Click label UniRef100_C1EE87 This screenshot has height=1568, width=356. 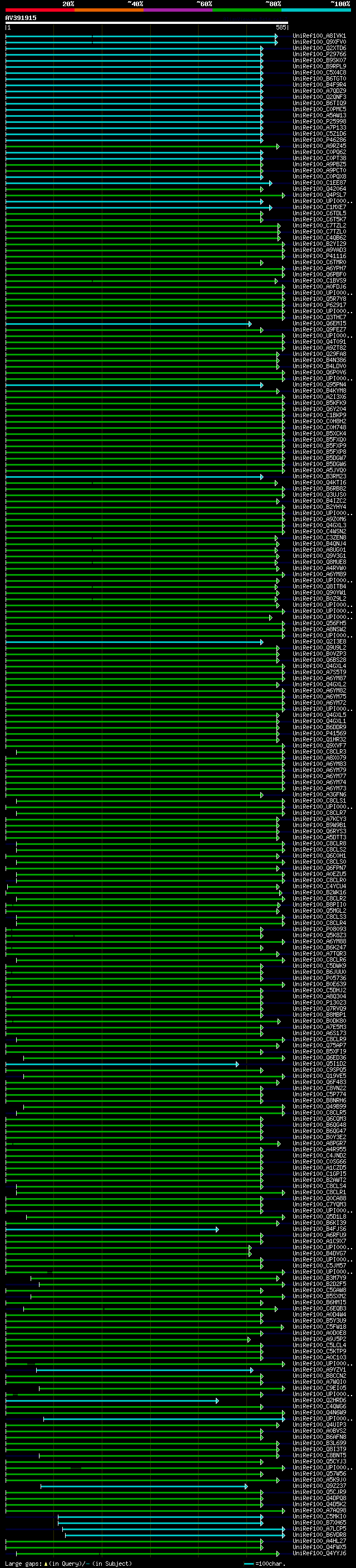tap(319, 182)
